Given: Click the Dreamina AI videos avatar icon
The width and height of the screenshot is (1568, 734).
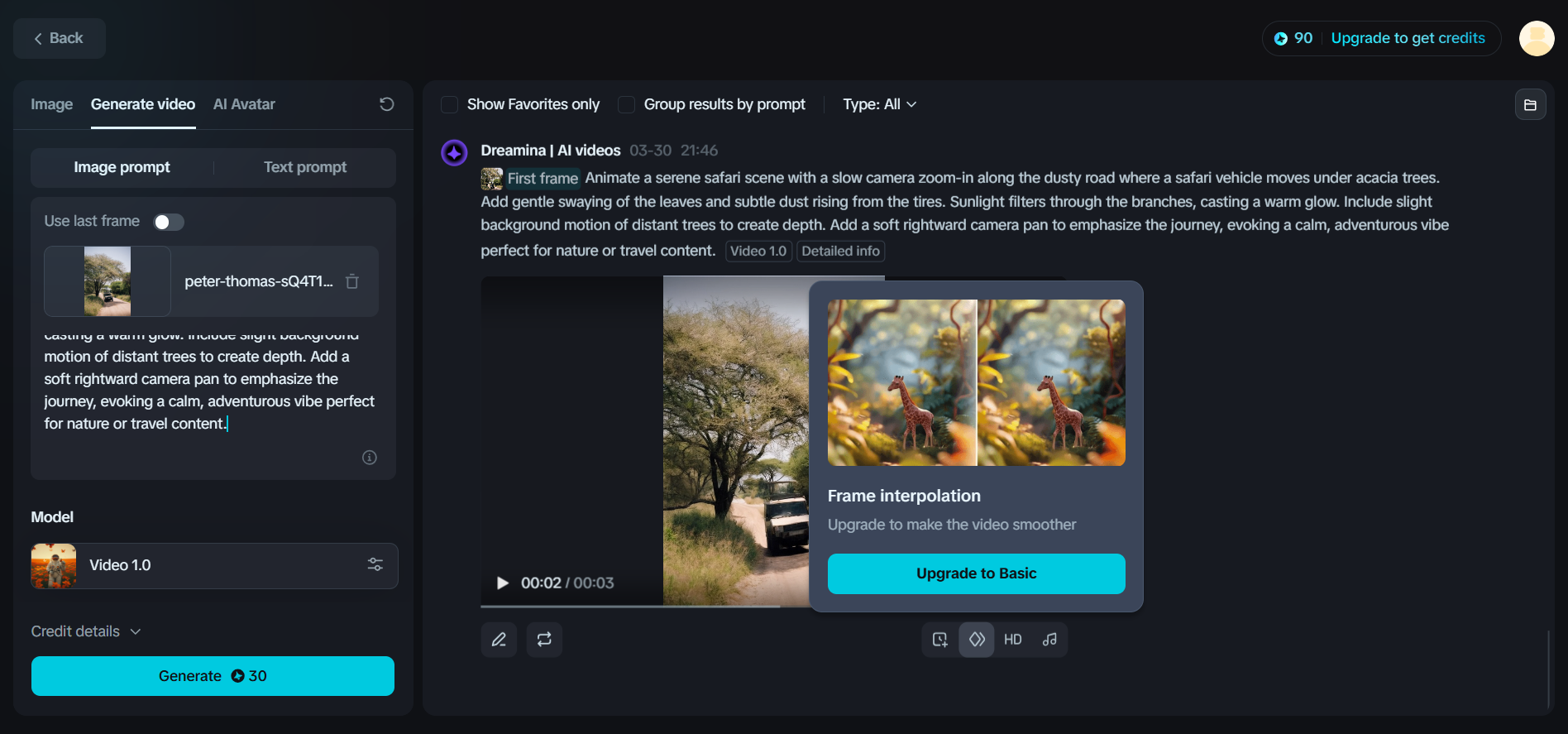Looking at the screenshot, I should pyautogui.click(x=454, y=152).
